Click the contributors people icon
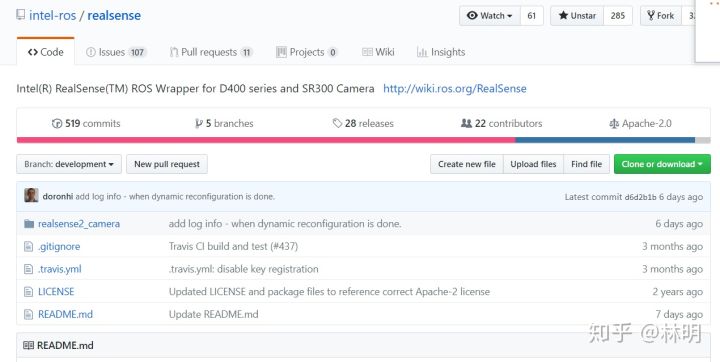Image resolution: width=720 pixels, height=362 pixels. pyautogui.click(x=467, y=123)
